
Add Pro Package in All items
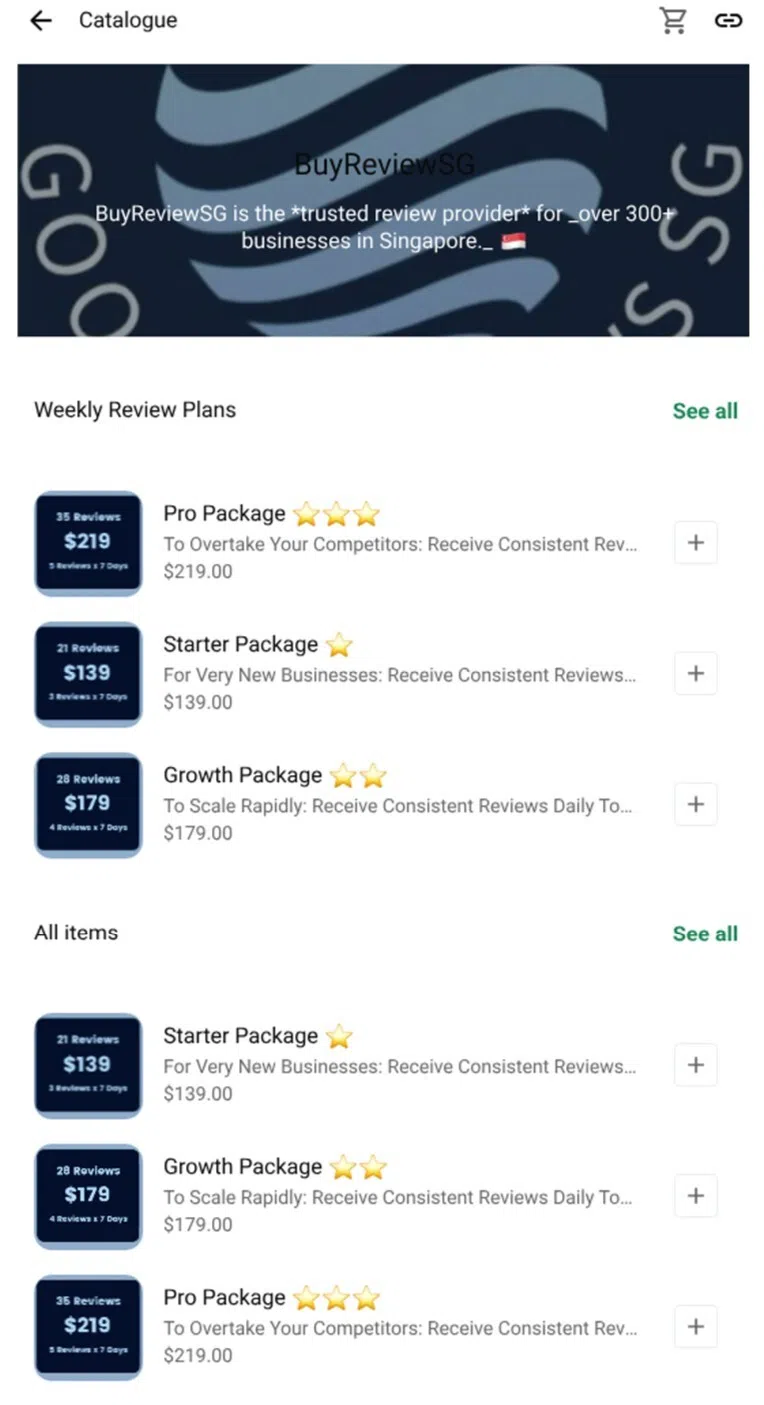696,1328
